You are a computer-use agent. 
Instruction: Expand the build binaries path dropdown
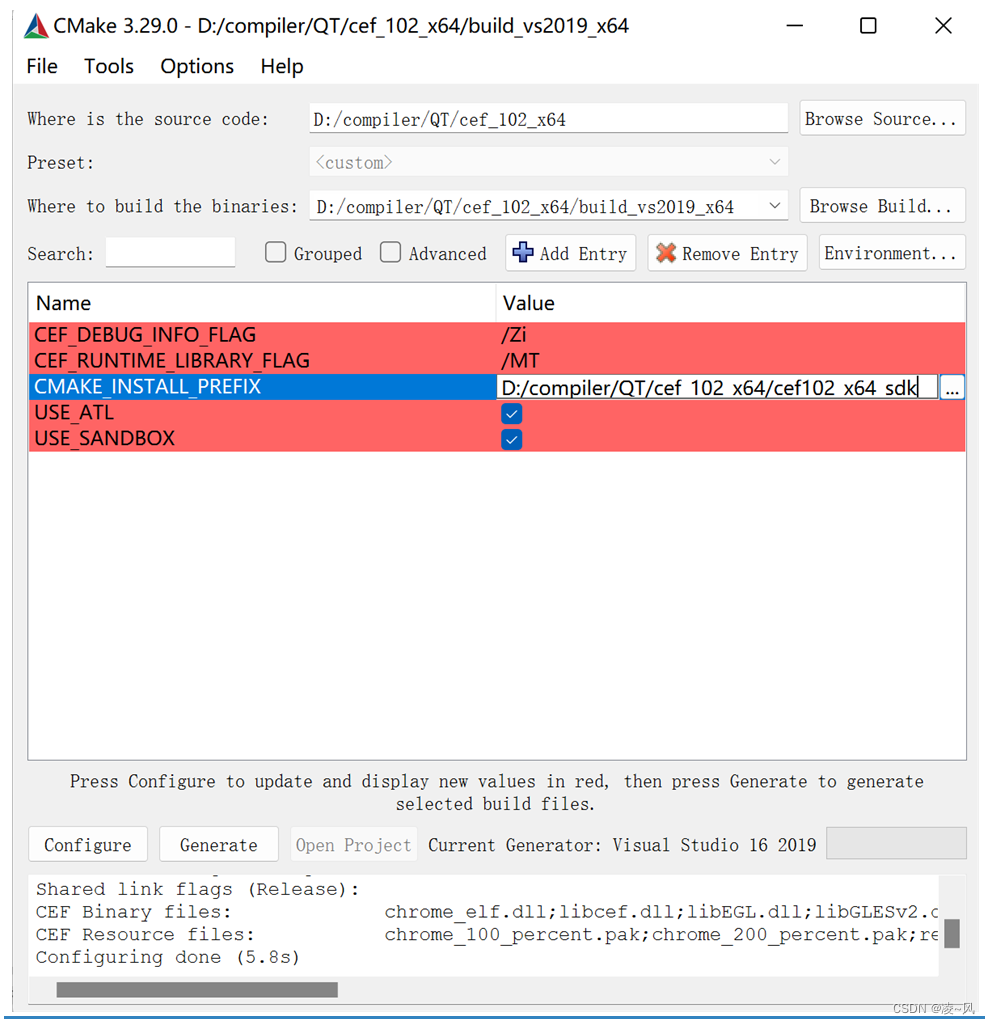click(x=774, y=206)
